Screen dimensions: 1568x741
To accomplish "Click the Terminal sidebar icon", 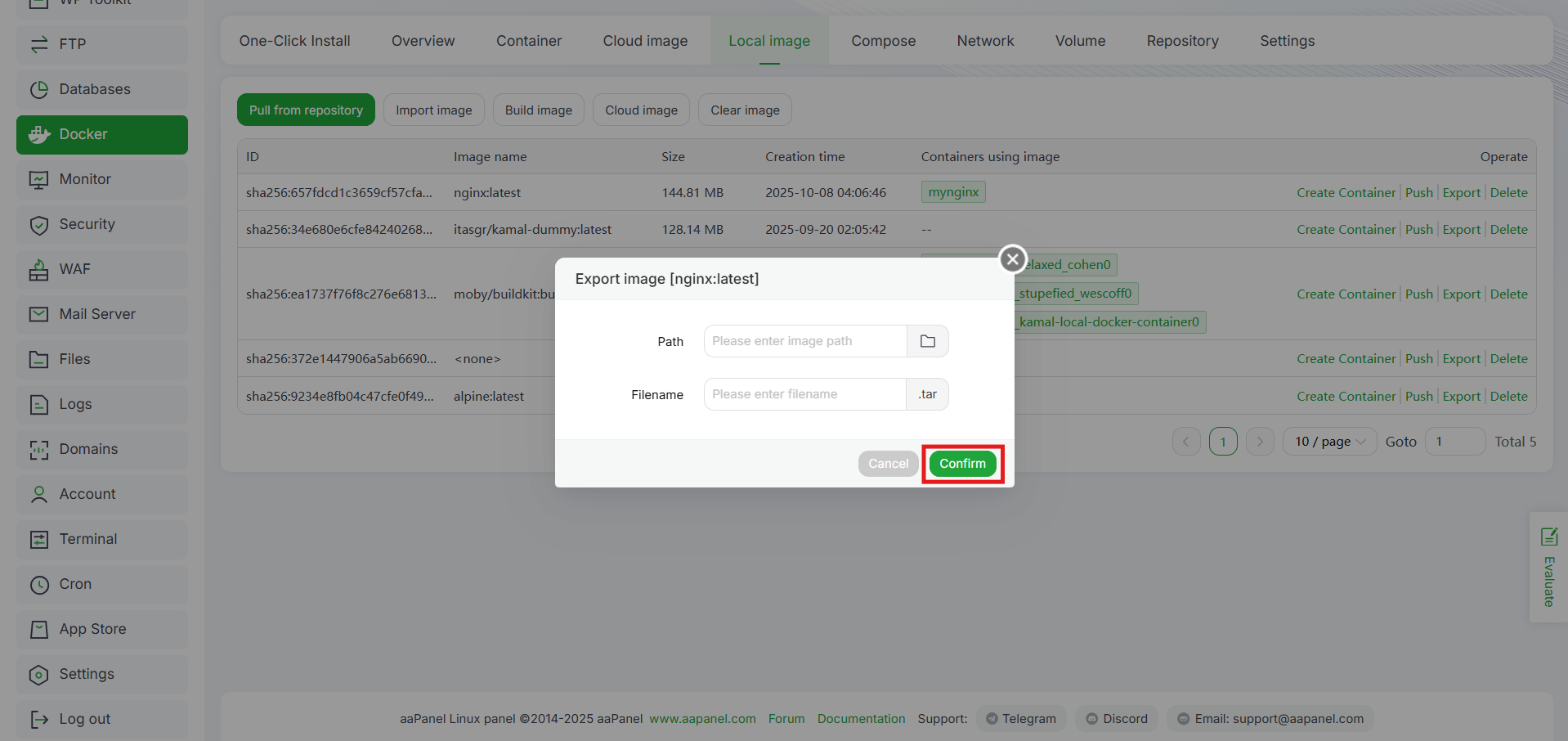I will click(x=39, y=539).
